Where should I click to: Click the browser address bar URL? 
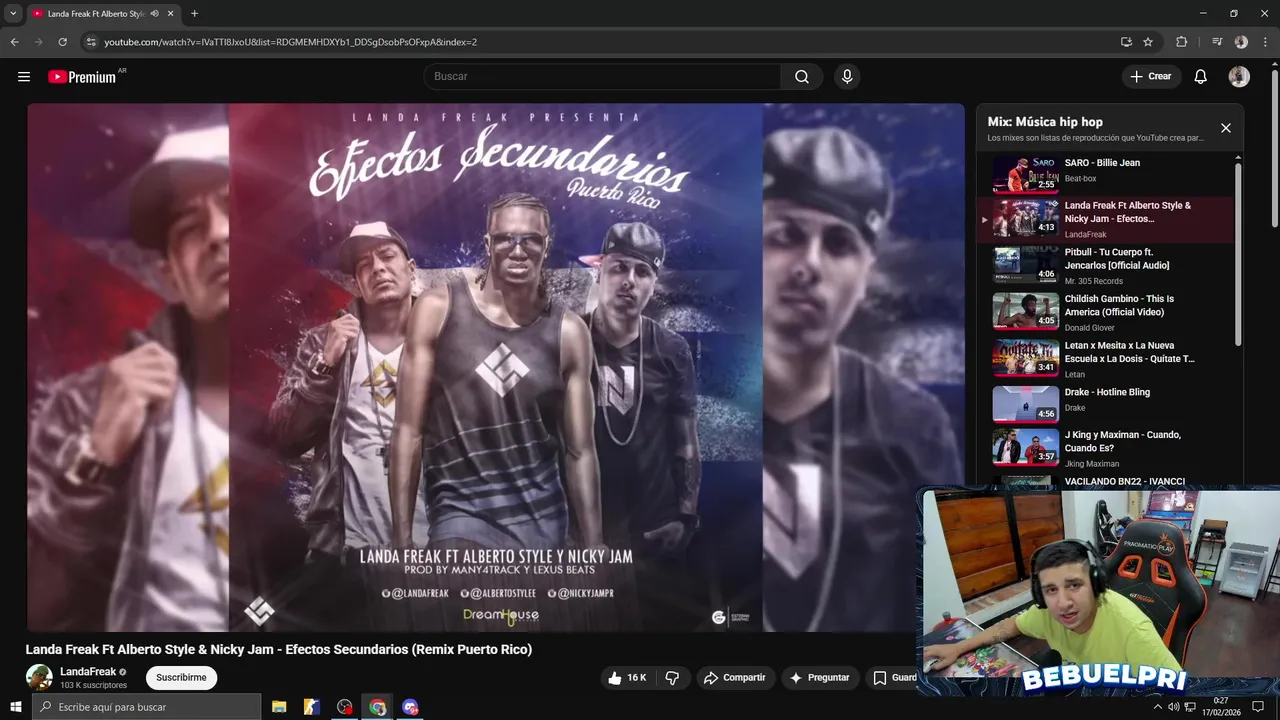point(290,42)
